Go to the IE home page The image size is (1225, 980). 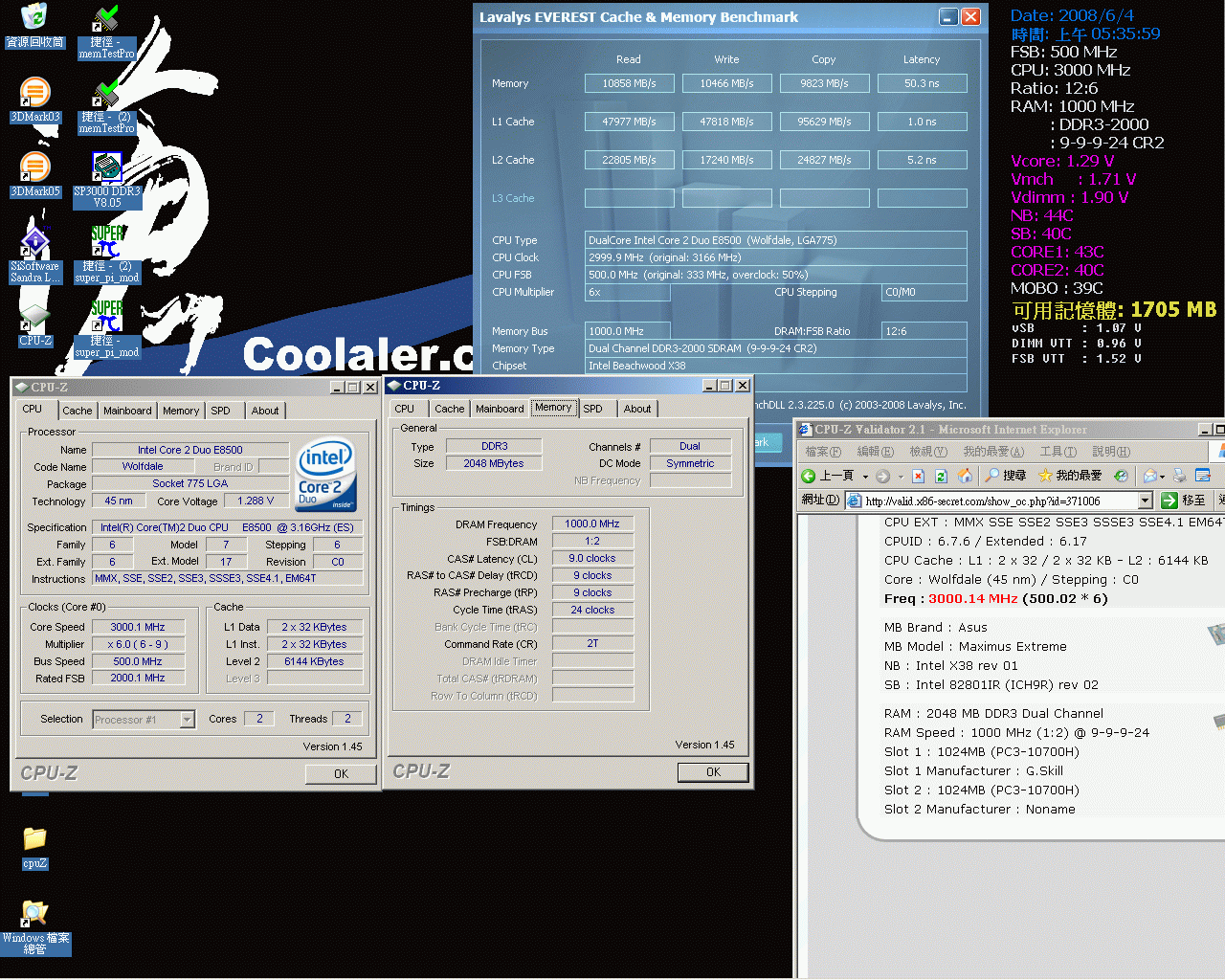pos(965,476)
